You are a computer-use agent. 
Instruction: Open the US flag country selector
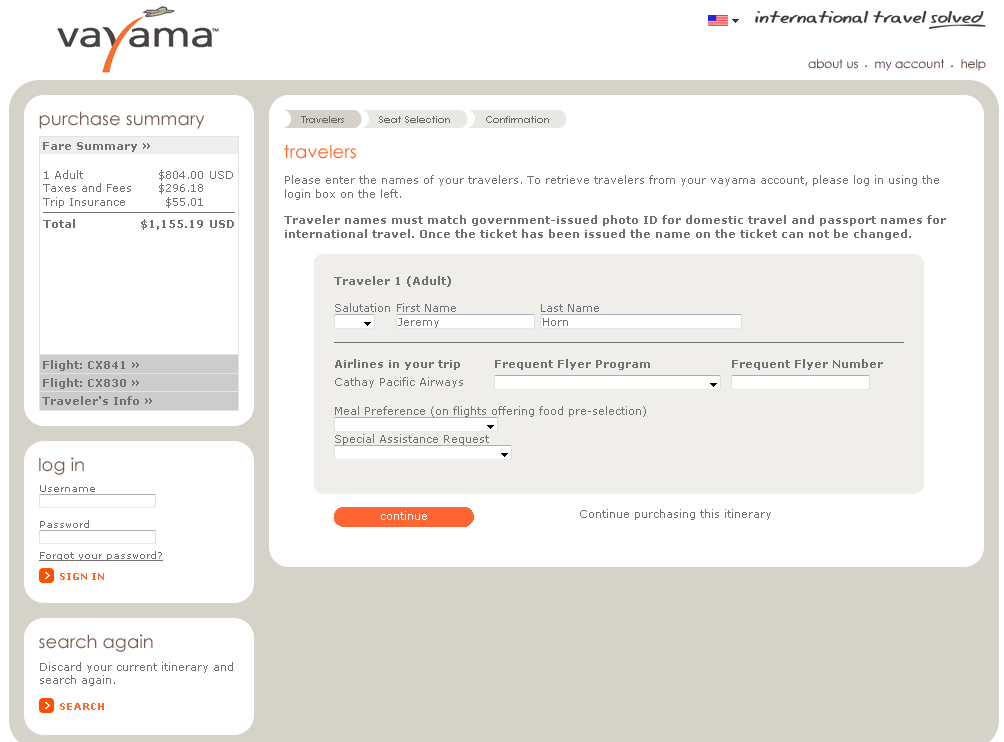pos(722,20)
